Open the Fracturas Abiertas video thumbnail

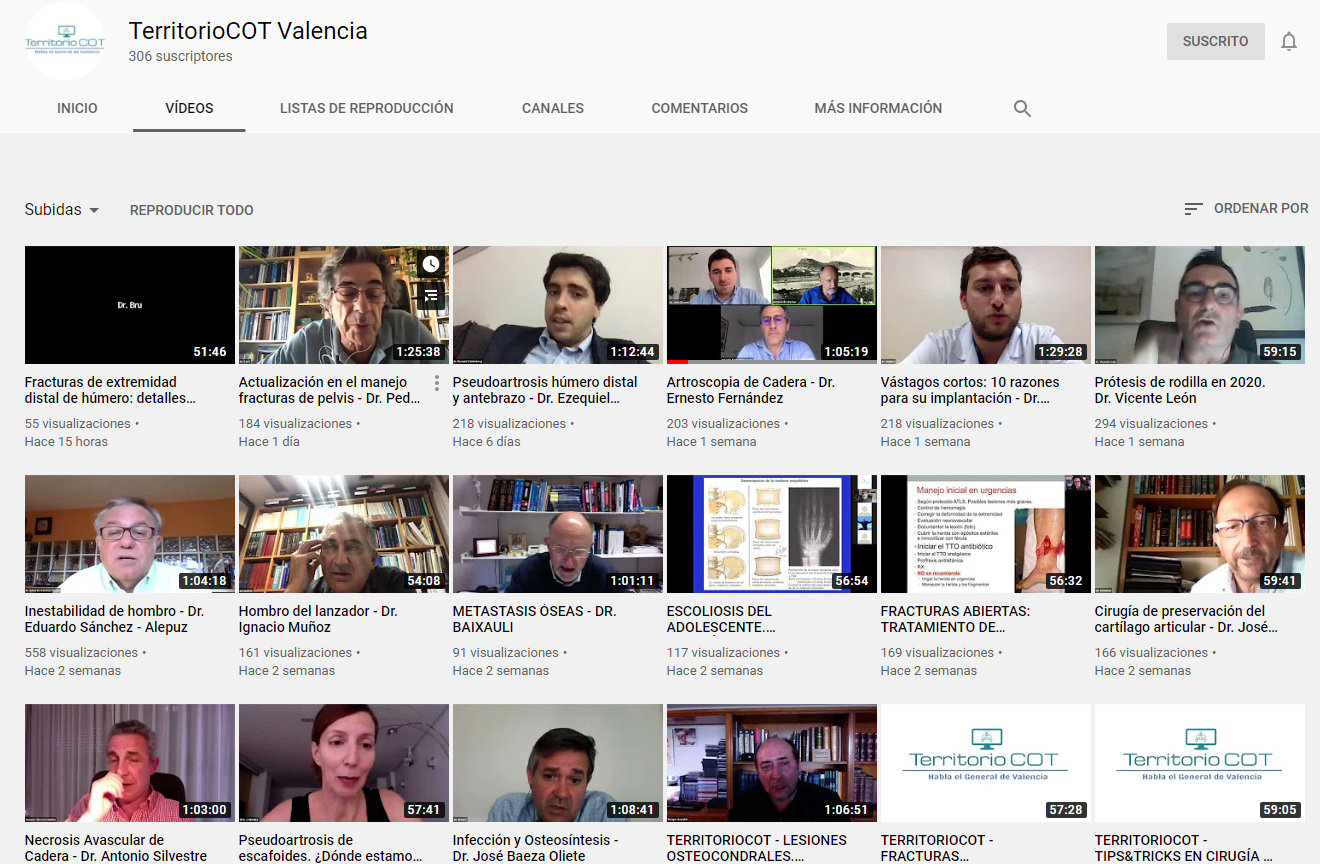pos(985,534)
